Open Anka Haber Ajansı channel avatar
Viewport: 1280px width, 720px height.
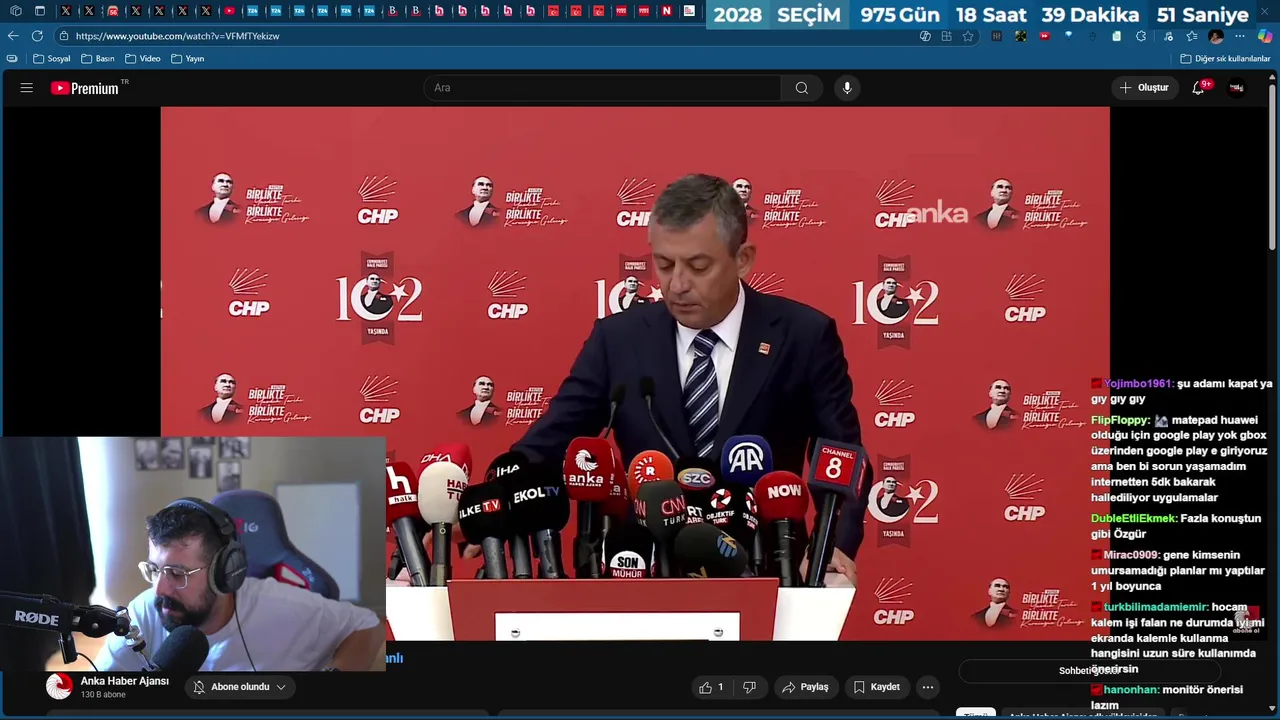[x=59, y=686]
